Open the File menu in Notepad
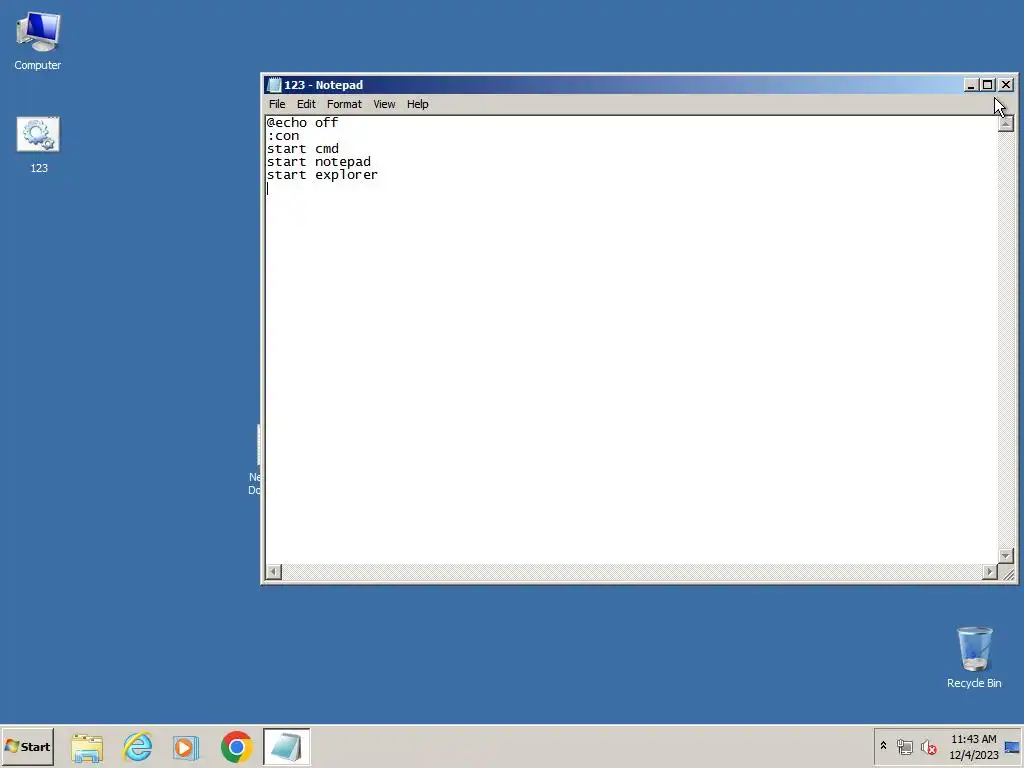 tap(277, 104)
